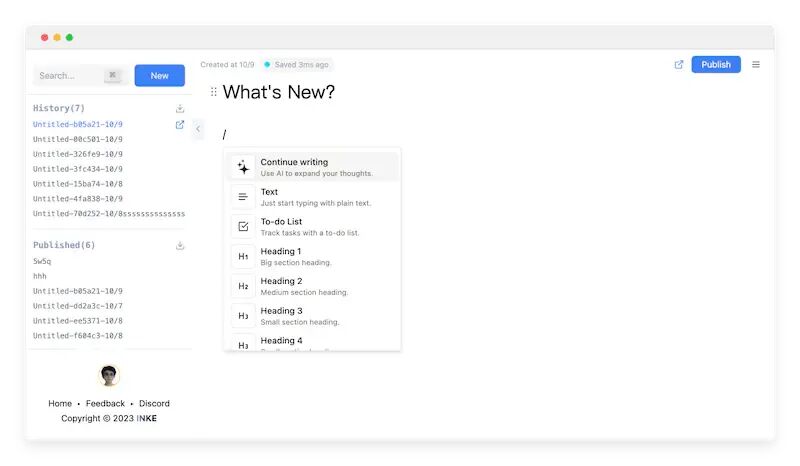The height and width of the screenshot is (466, 800).
Task: Follow the Home link
Action: (x=60, y=403)
